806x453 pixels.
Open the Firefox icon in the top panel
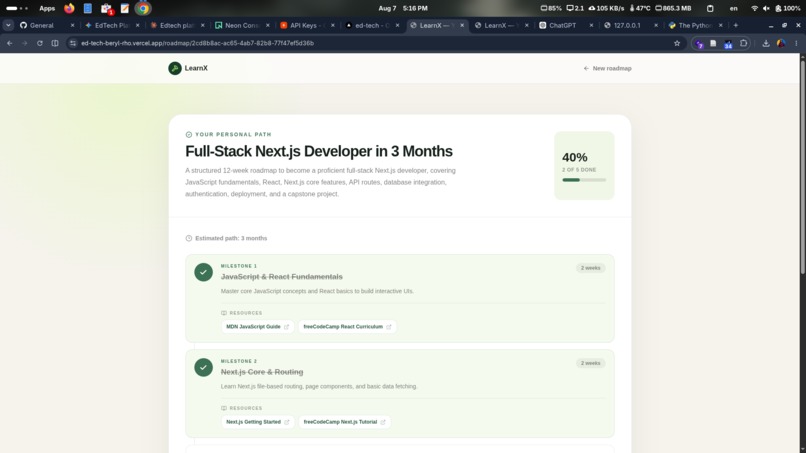coord(69,8)
